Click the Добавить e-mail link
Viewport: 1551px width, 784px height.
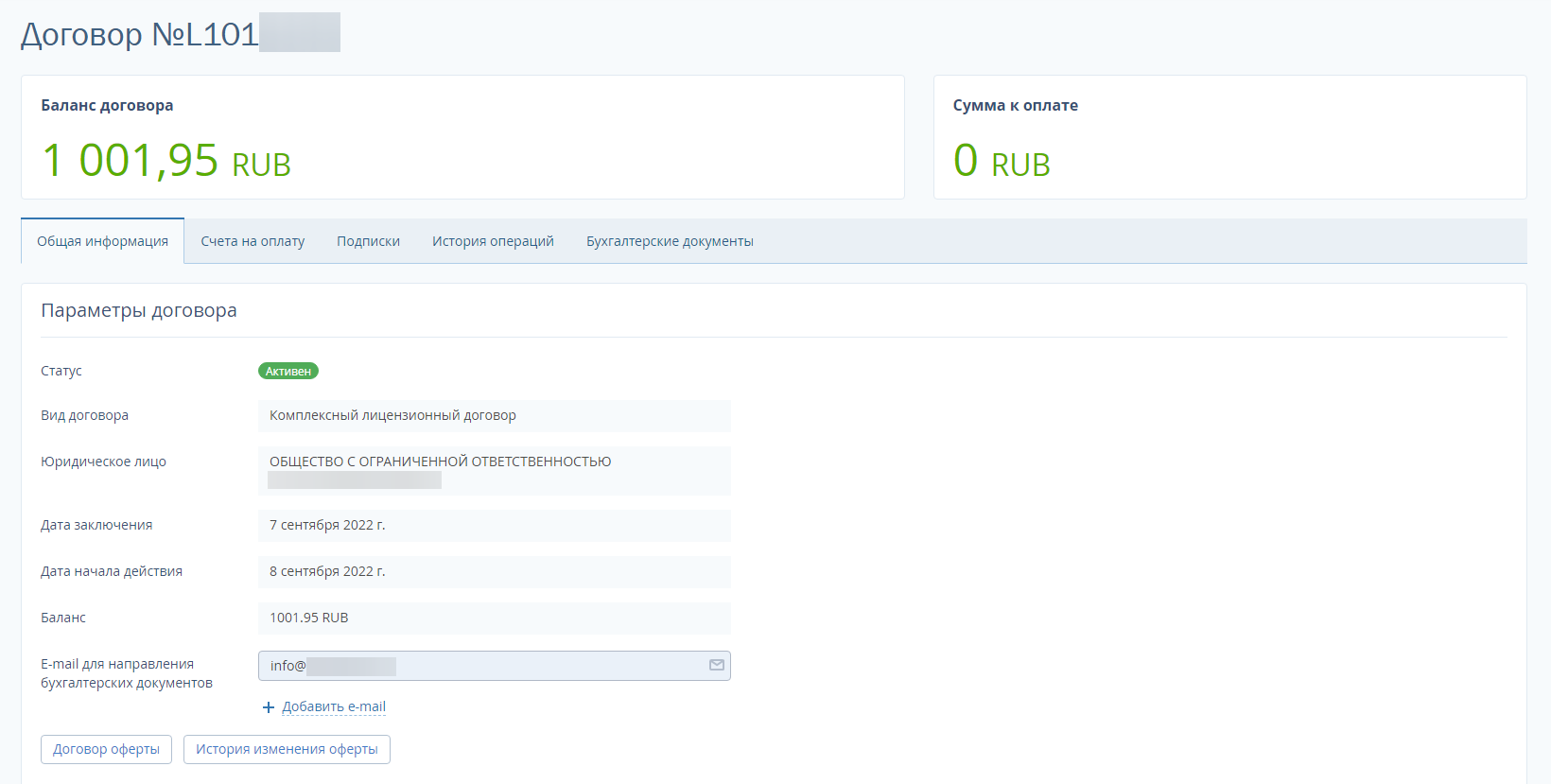click(334, 706)
